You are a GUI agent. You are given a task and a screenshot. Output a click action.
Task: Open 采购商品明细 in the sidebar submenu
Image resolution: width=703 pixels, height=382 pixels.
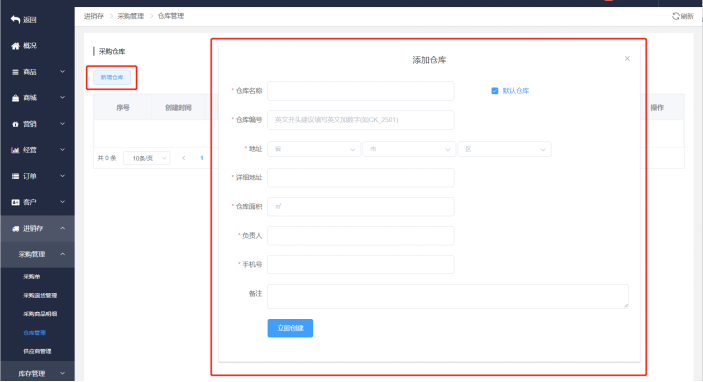click(40, 314)
